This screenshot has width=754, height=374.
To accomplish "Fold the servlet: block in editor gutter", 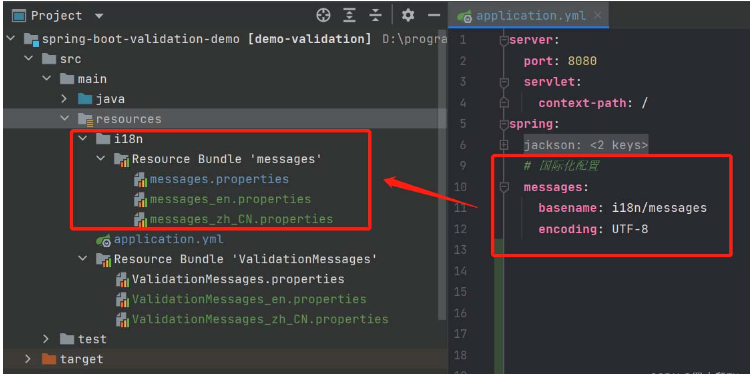I will click(x=503, y=83).
